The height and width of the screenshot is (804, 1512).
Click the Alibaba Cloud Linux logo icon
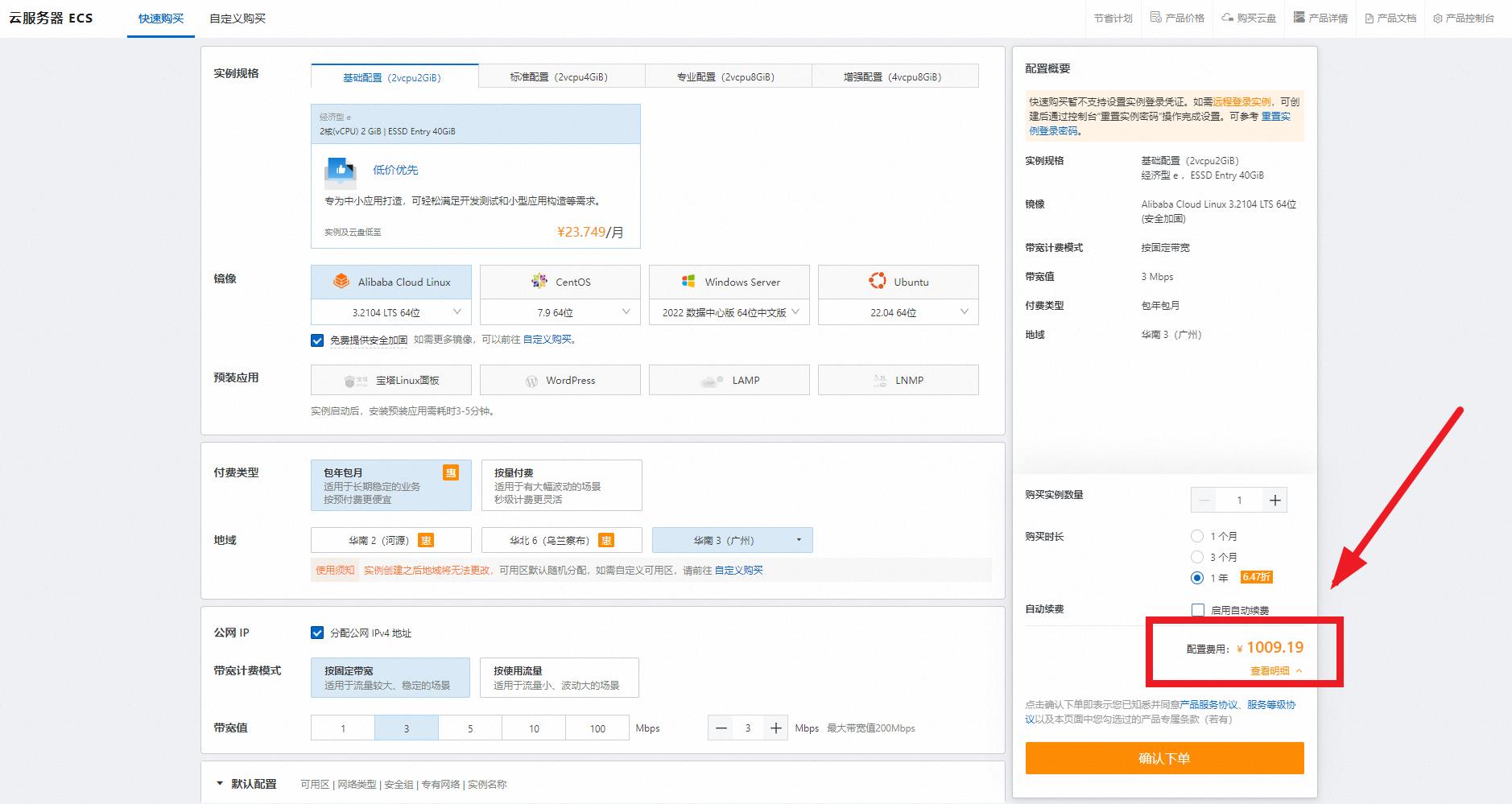pyautogui.click(x=341, y=281)
